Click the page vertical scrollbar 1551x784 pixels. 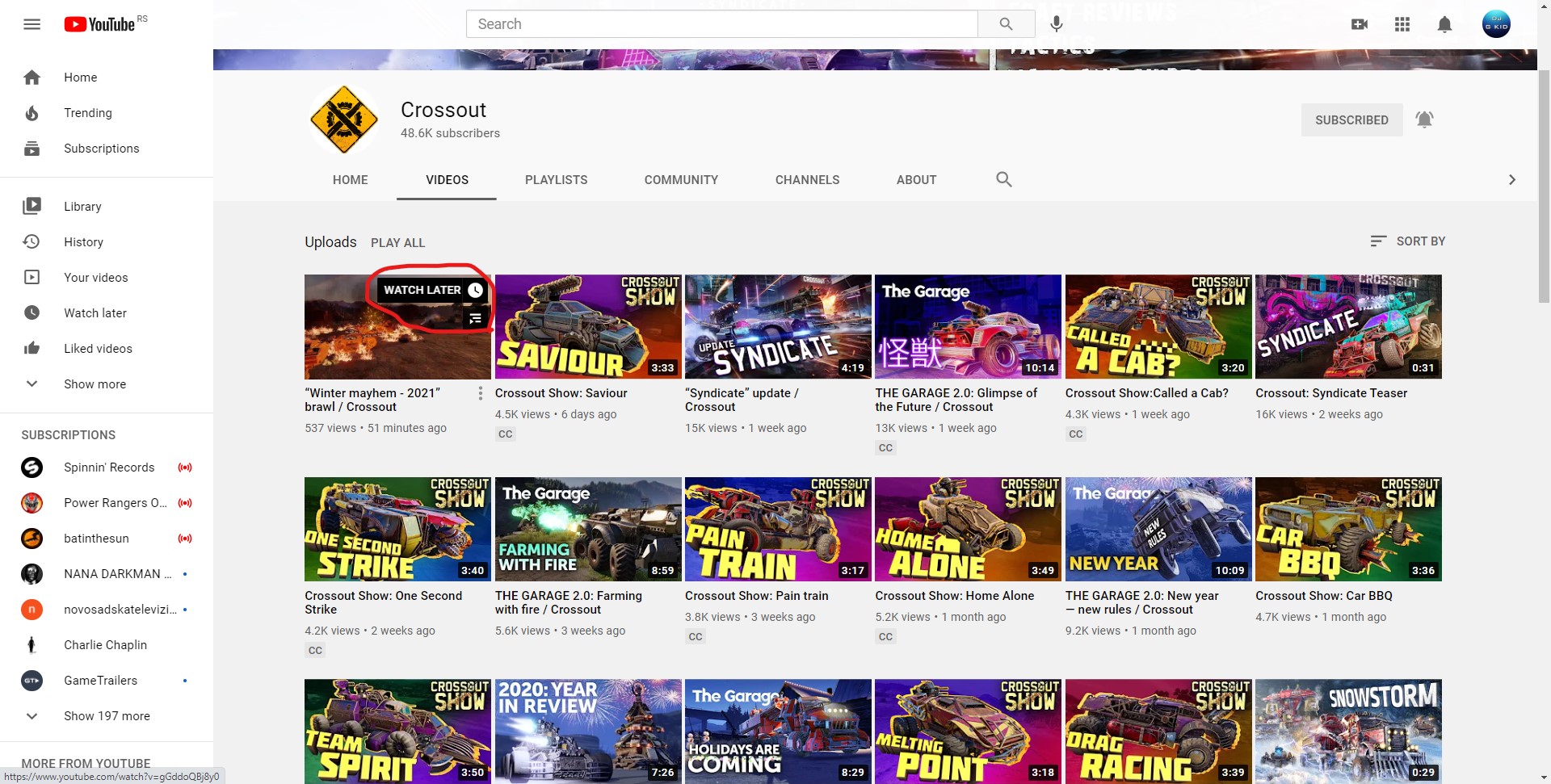coord(1544,186)
